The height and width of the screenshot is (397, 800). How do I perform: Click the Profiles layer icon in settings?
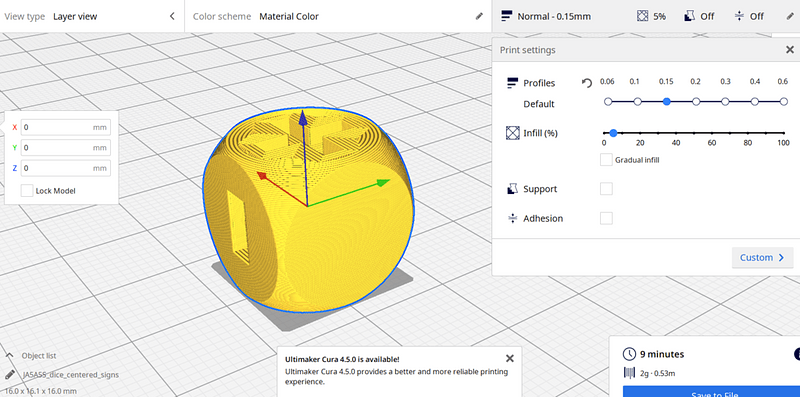point(512,83)
